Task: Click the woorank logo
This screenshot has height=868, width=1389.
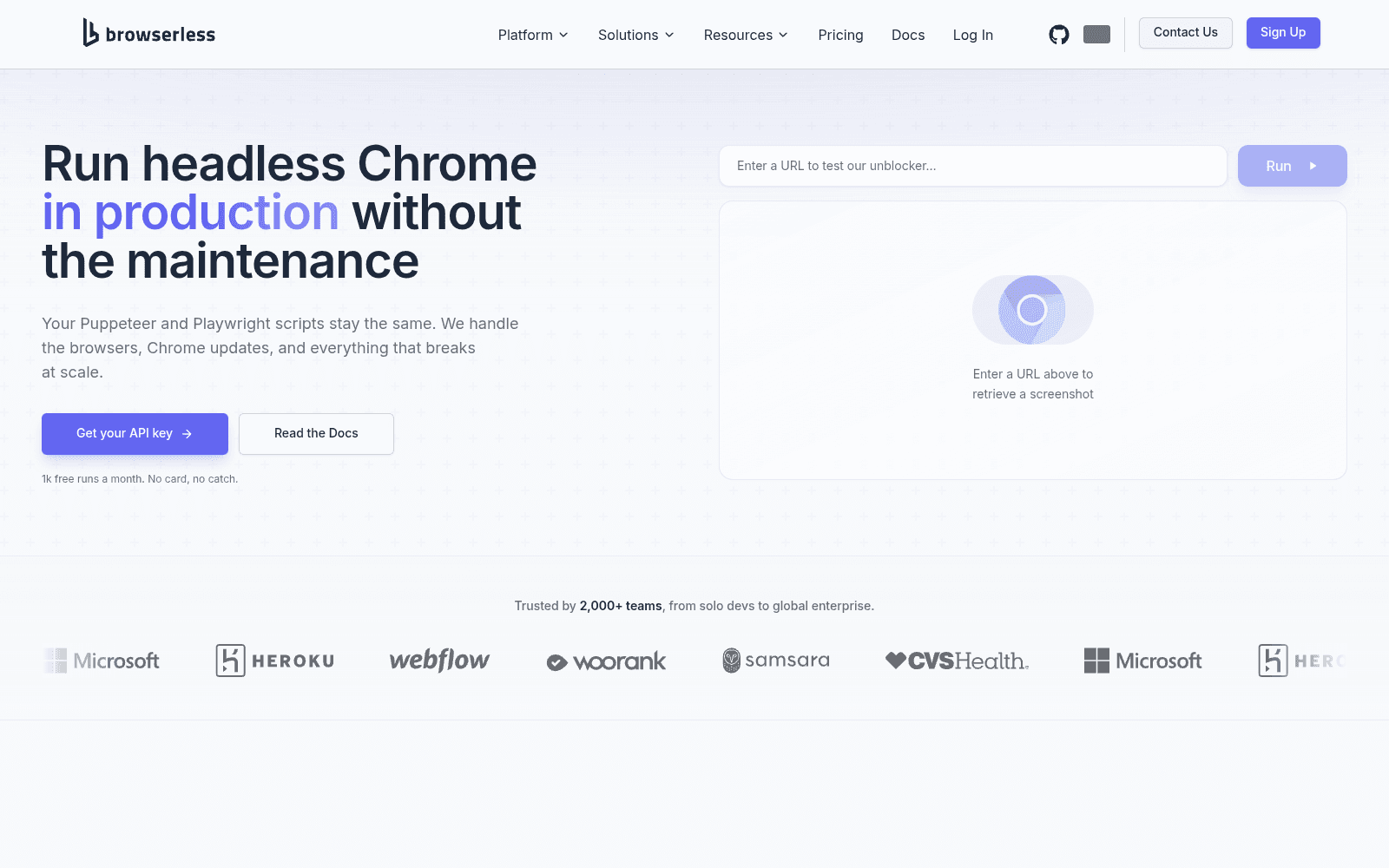Action: coord(606,661)
